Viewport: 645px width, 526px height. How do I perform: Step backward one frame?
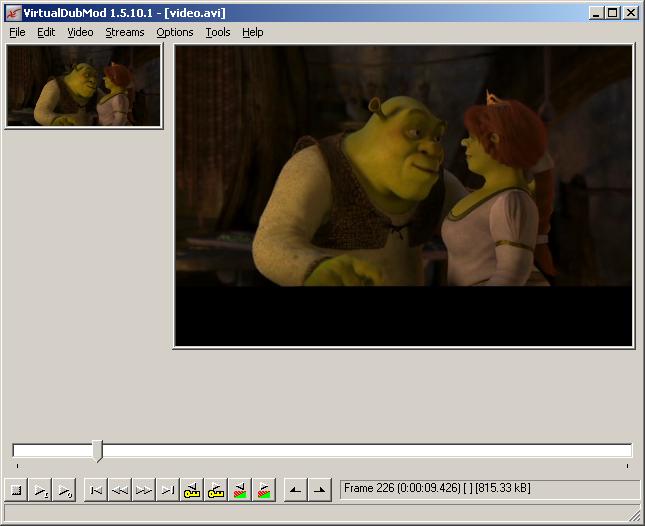[x=120, y=490]
